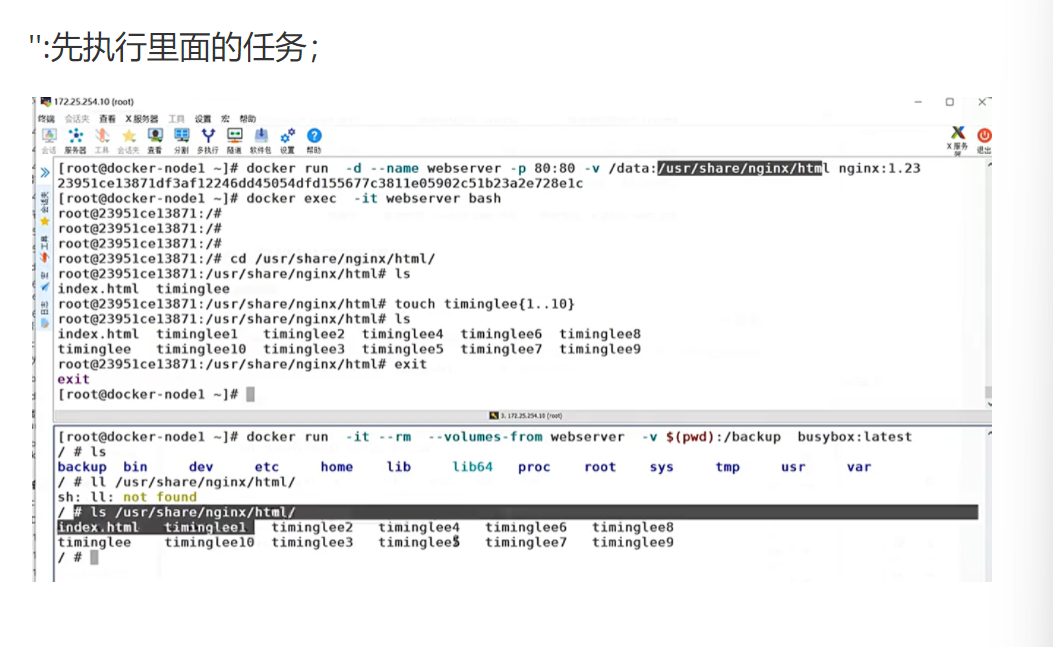Screen dimensions: 1053x647
Task: Open the 工具 menu in menu bar
Action: click(x=176, y=119)
